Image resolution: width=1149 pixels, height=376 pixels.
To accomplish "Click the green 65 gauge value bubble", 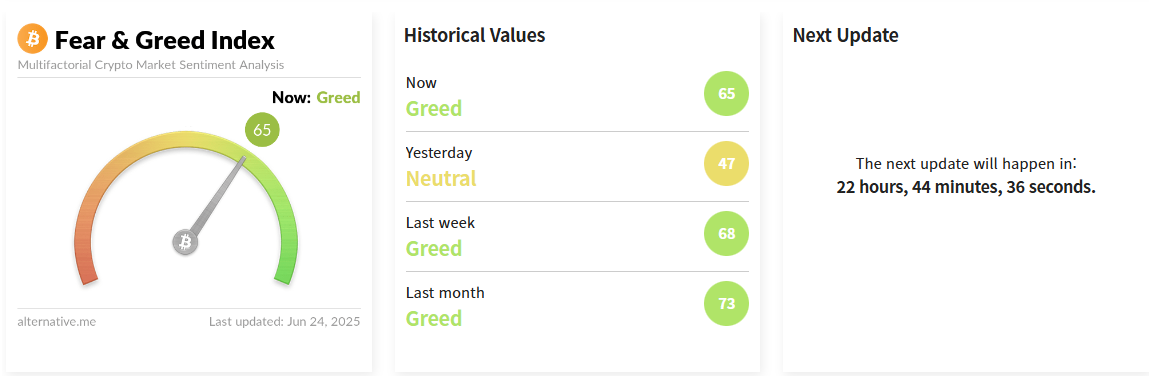I will tap(262, 130).
